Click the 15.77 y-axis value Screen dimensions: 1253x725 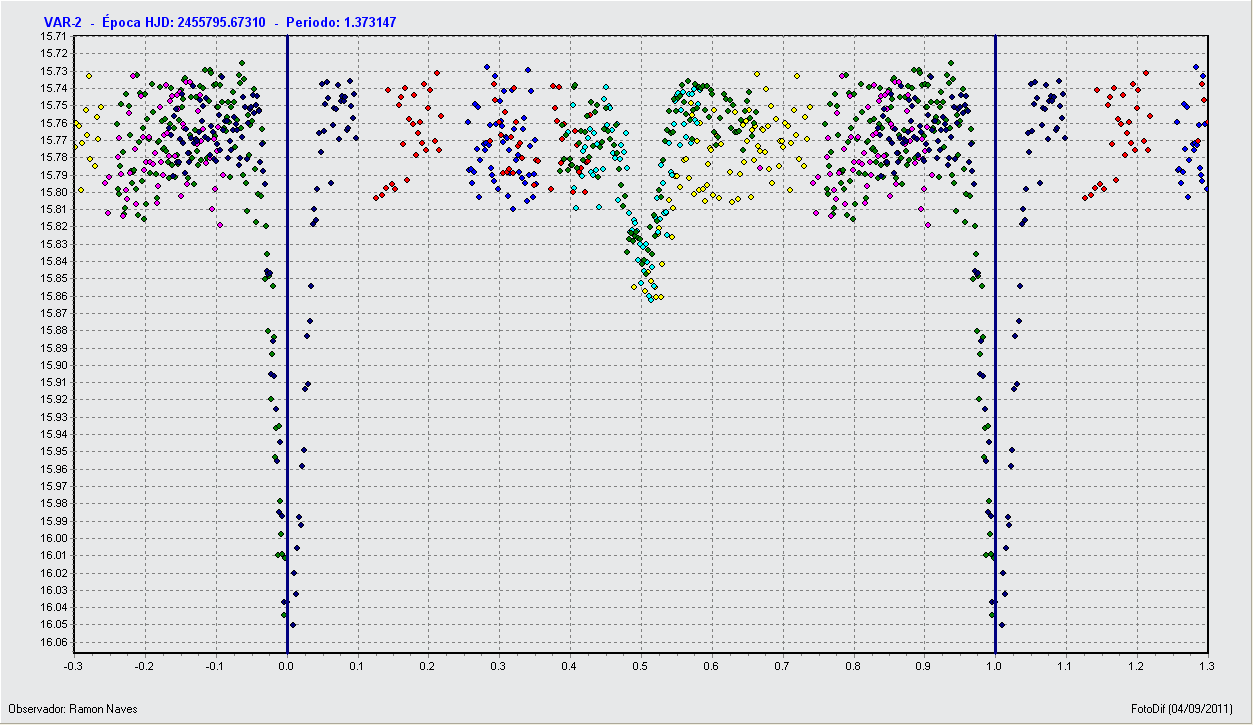[x=54, y=140]
